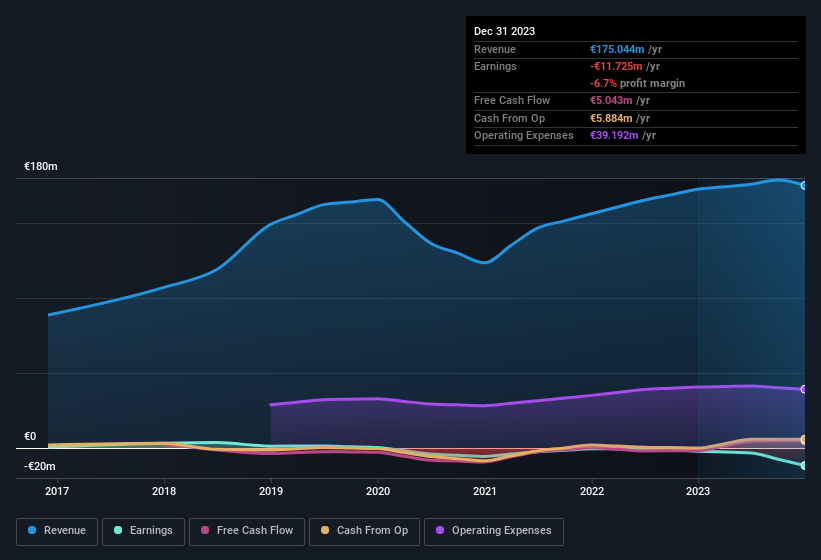Select the 2020 x-axis label
Screen dimensions: 821x560
click(378, 491)
